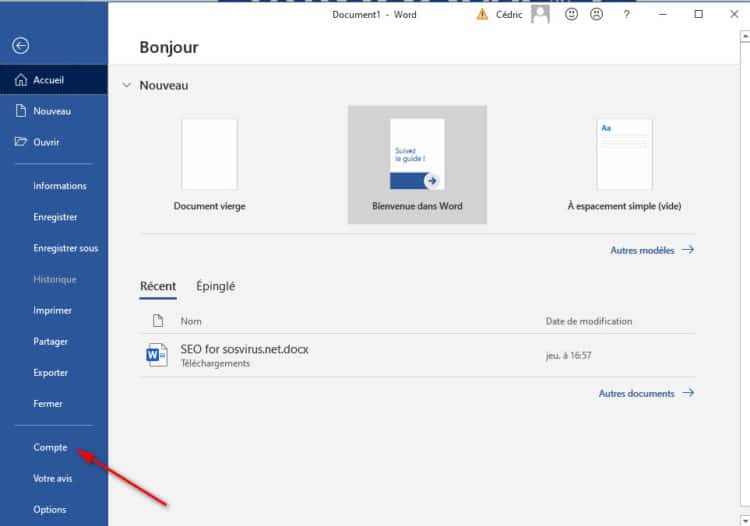The height and width of the screenshot is (526, 750).
Task: Create a Document vierge from thumbnail
Action: [x=209, y=155]
